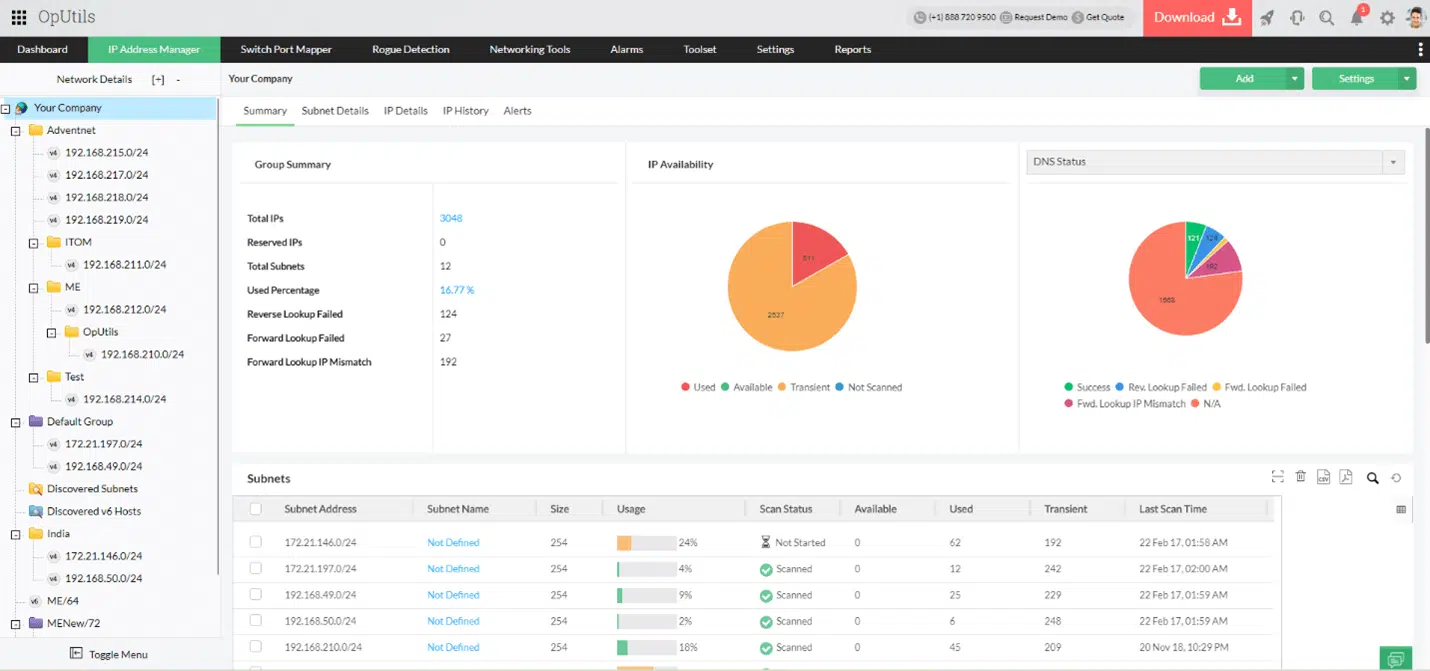1430x671 pixels.
Task: Check the box for subnet 192.168.210.0/24
Action: [x=256, y=646]
